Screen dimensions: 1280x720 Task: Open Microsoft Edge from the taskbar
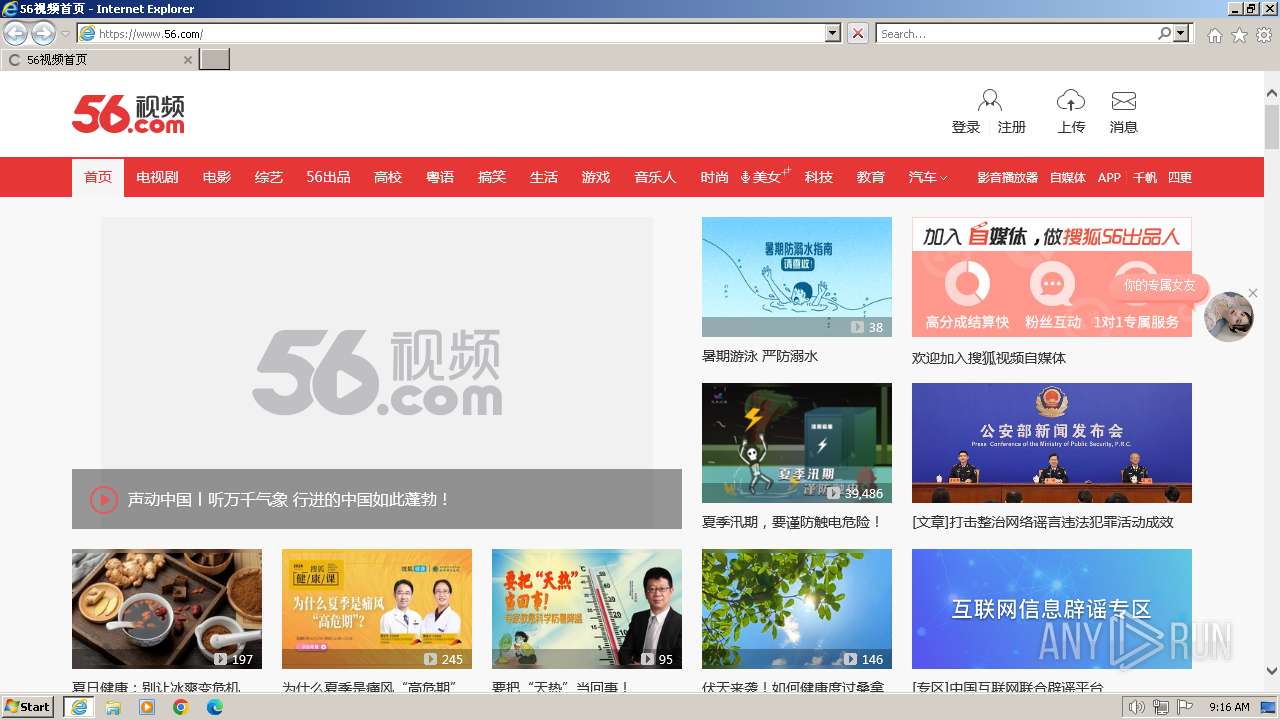[x=215, y=707]
